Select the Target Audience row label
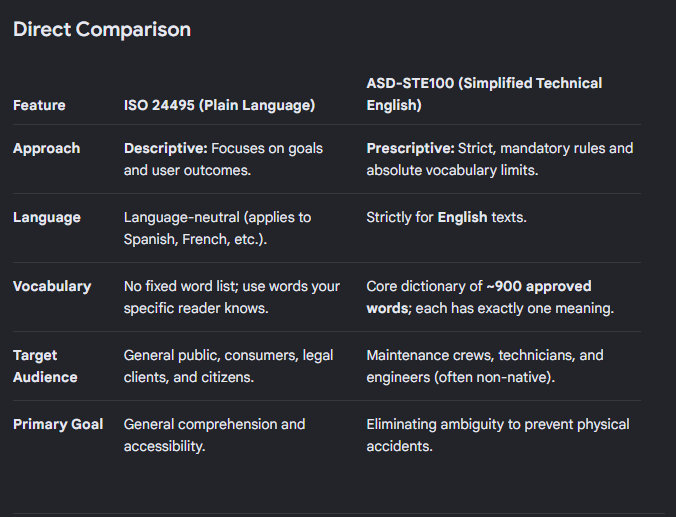Viewport: 676px width, 517px height. (x=45, y=366)
